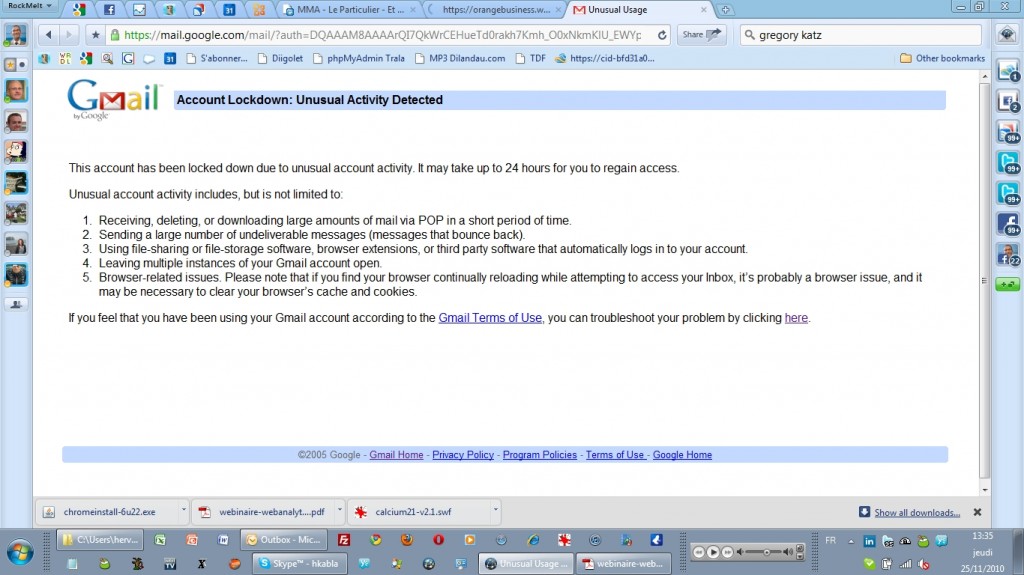Open the add friends icon in left edge

point(16,304)
